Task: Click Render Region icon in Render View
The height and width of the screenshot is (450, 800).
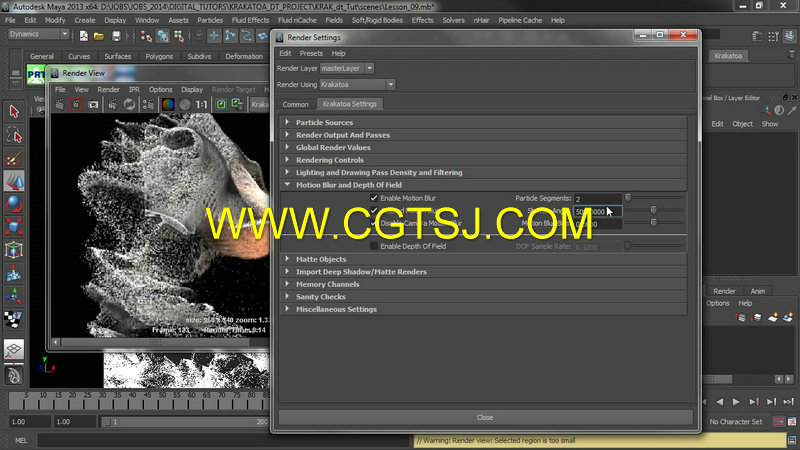Action: tap(76, 105)
